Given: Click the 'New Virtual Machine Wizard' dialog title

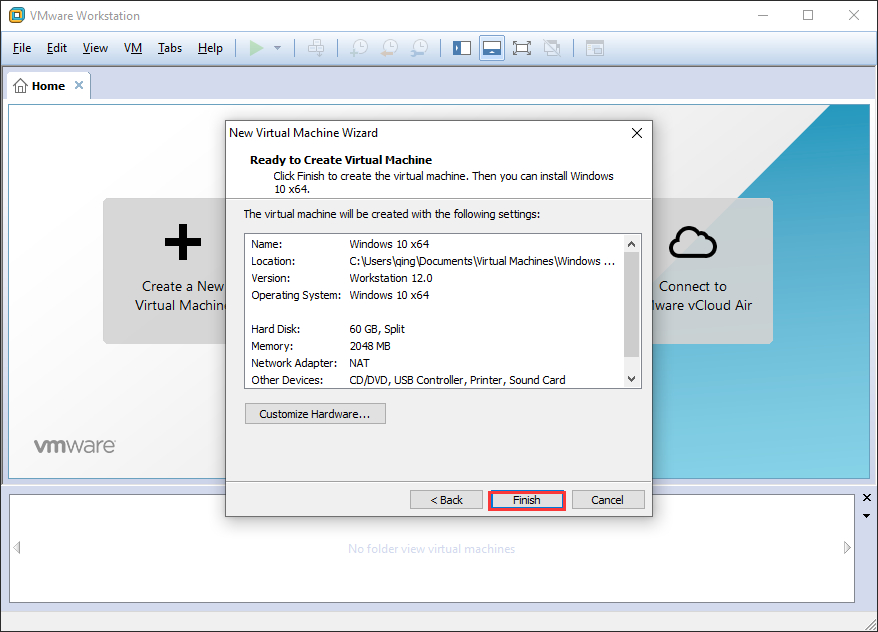Looking at the screenshot, I should click(303, 133).
